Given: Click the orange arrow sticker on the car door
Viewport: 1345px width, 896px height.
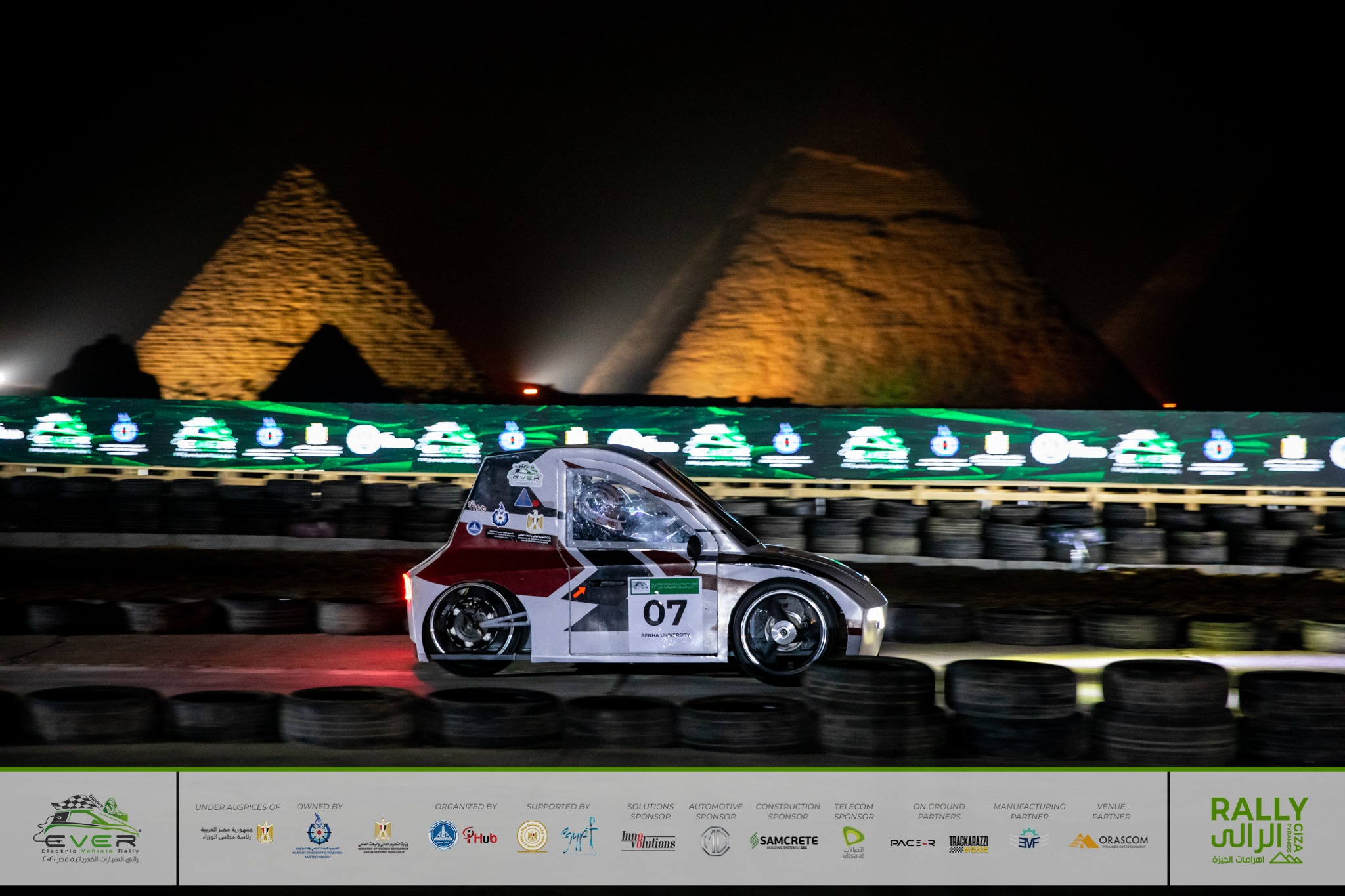Looking at the screenshot, I should tap(579, 592).
